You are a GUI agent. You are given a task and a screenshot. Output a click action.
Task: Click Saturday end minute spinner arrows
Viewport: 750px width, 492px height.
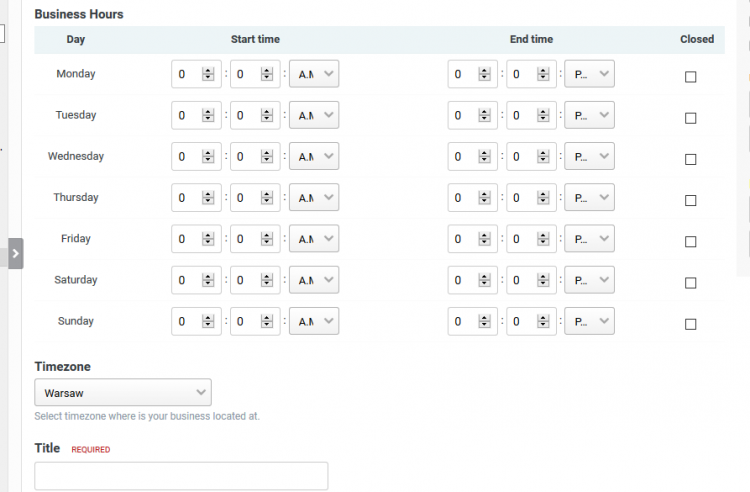tap(543, 280)
